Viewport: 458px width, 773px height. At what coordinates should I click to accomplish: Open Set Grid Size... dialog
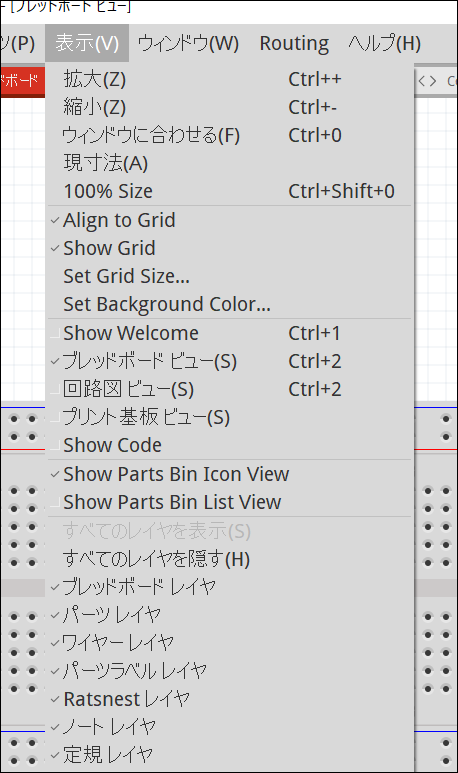(x=229, y=276)
